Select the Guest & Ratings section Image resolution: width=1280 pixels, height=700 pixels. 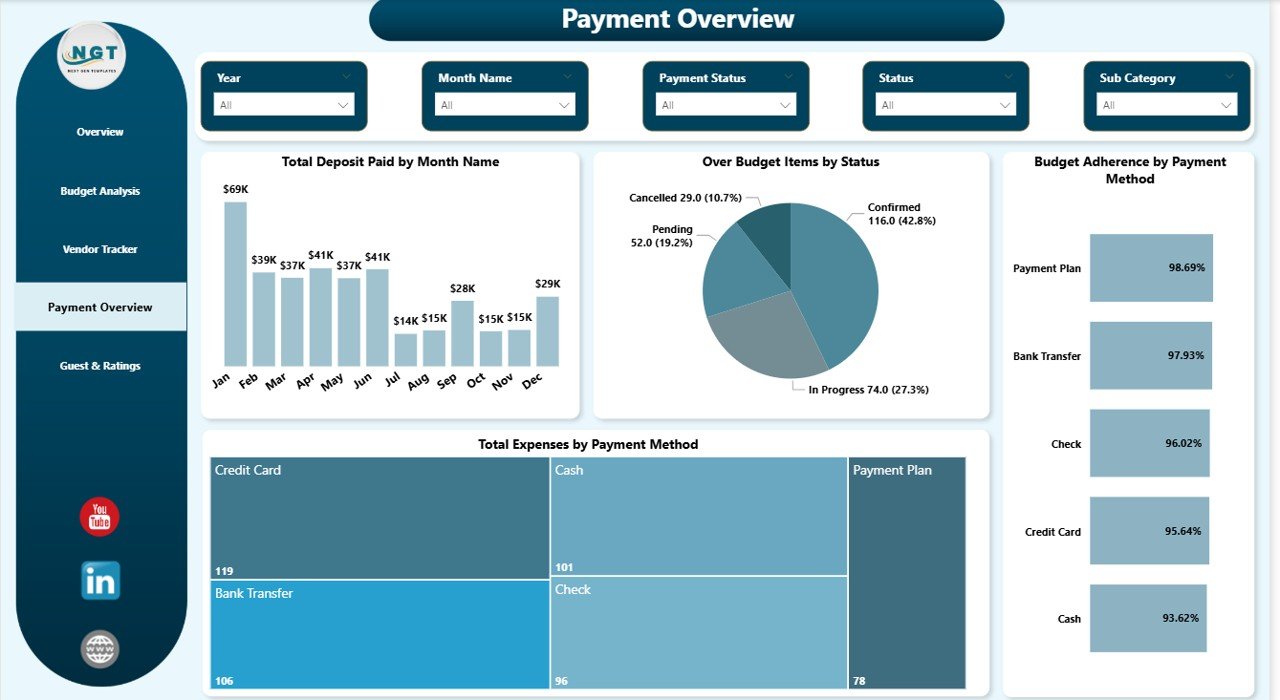99,365
